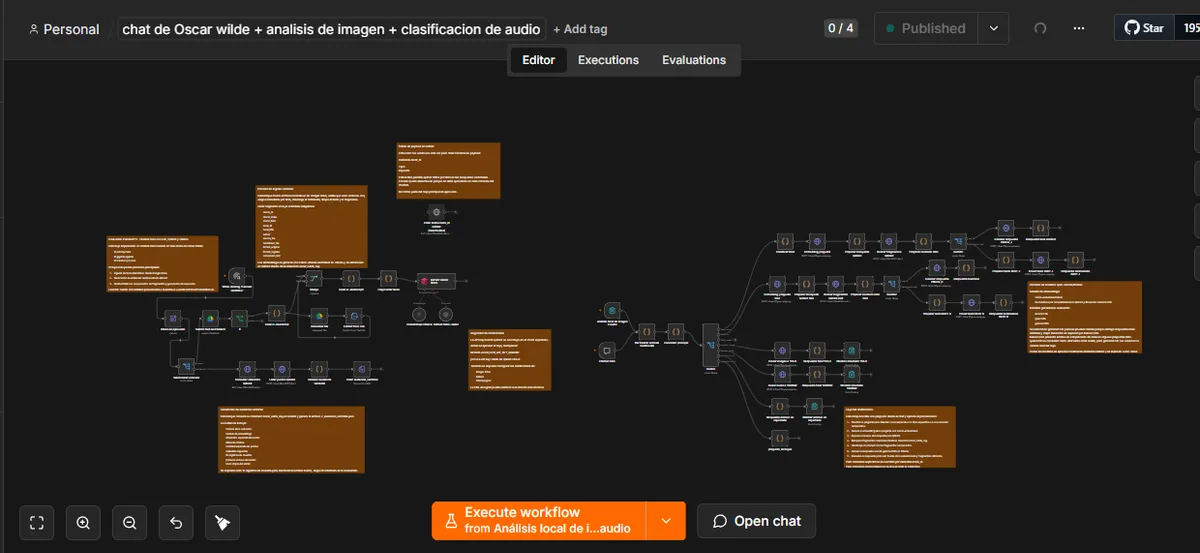Switch to the Editor tab

pyautogui.click(x=538, y=60)
